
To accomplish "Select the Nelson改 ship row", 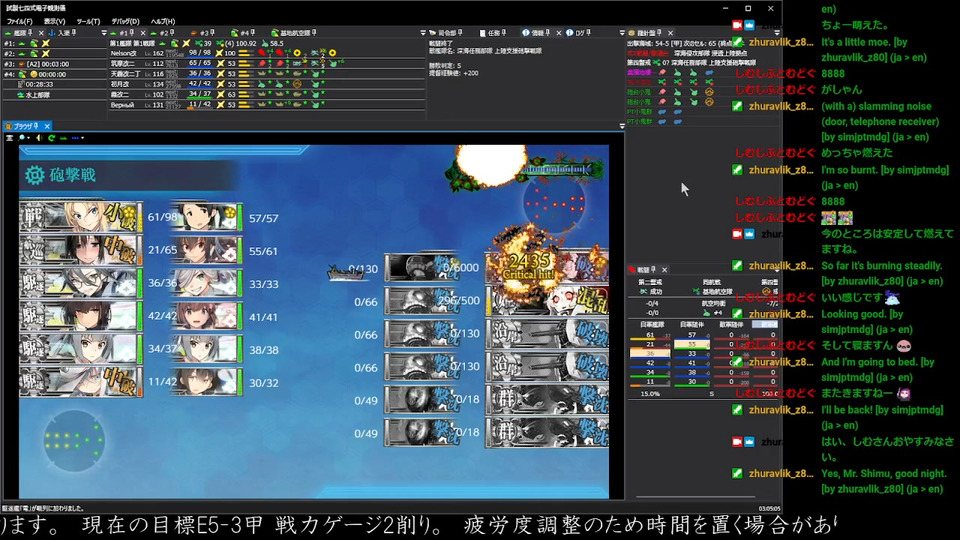I will coord(267,53).
